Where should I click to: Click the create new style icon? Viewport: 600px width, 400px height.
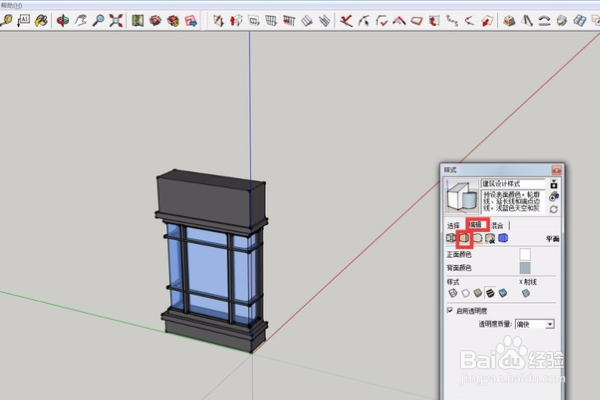pos(553,197)
